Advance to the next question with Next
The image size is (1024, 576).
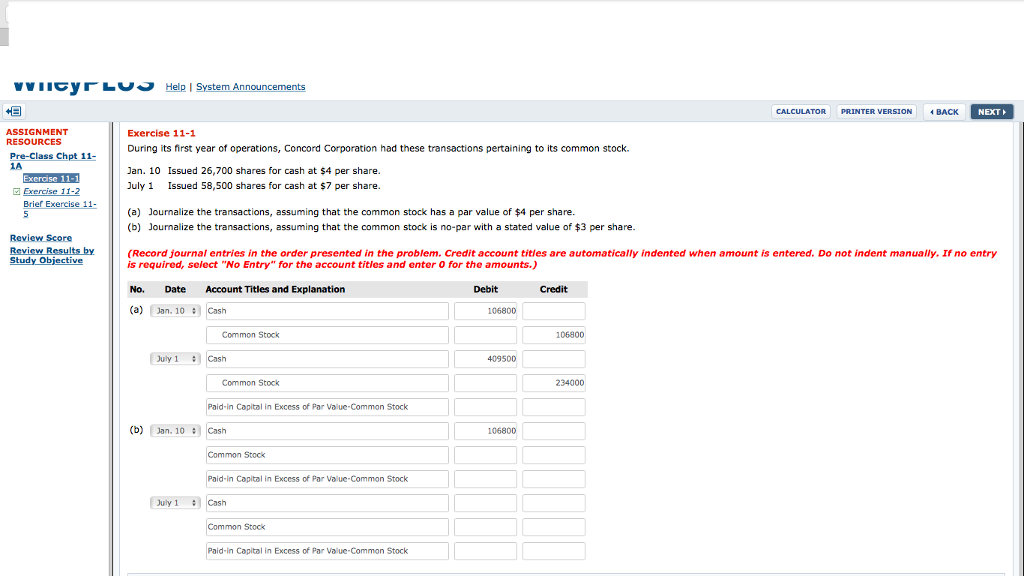point(990,112)
